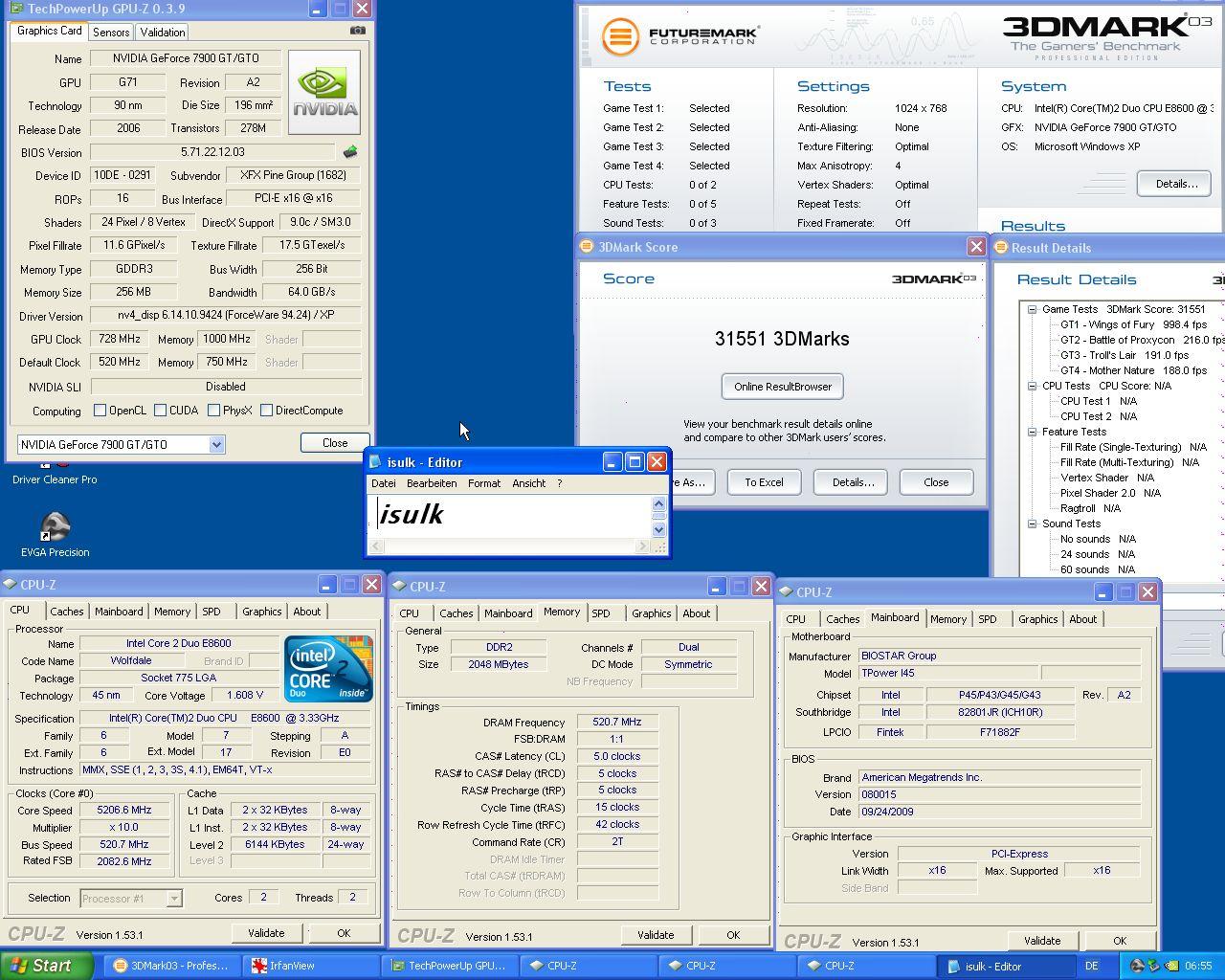This screenshot has height=980, width=1225.
Task: Click the GPU-Z screenshot camera icon
Action: [358, 31]
